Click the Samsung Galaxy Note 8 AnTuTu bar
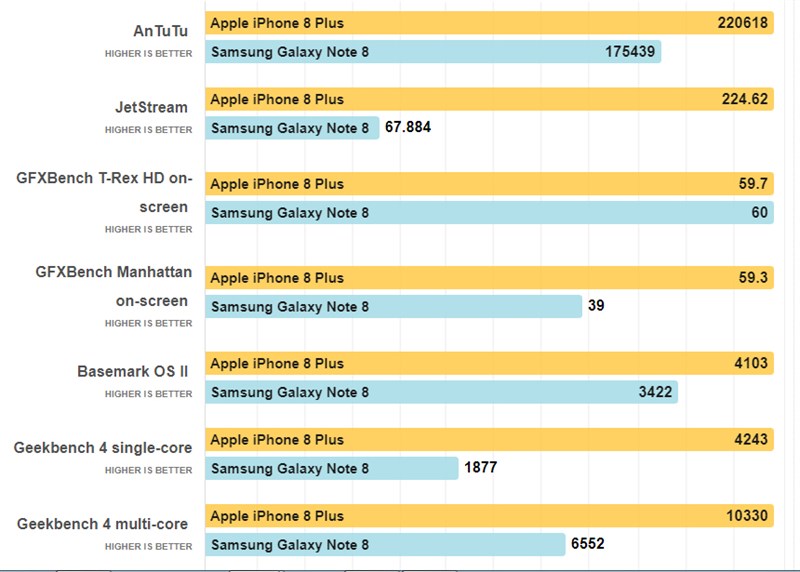The image size is (800, 572). click(x=433, y=51)
